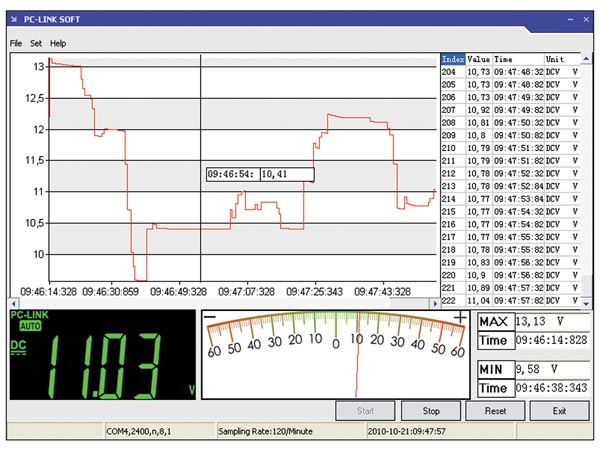Image resolution: width=600 pixels, height=450 pixels.
Task: Click the MAX value field 13,13 V
Action: pyautogui.click(x=552, y=321)
